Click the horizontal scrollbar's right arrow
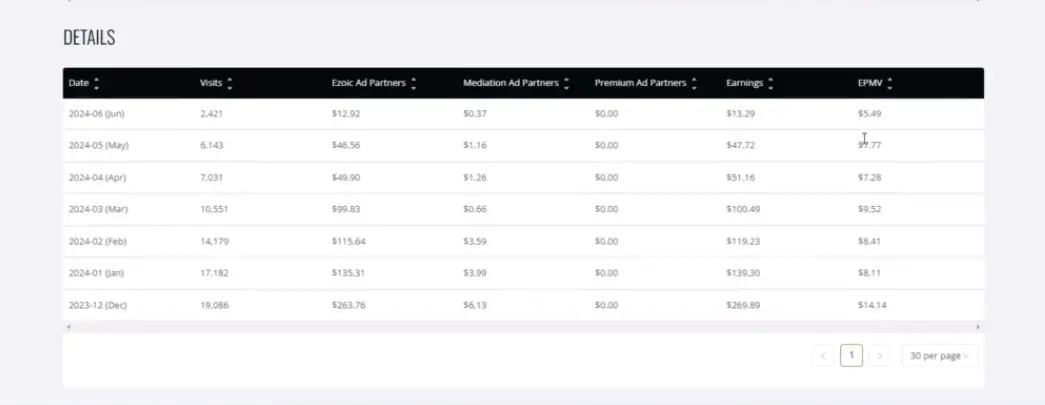Viewport: 1045px width, 405px height. (x=978, y=327)
